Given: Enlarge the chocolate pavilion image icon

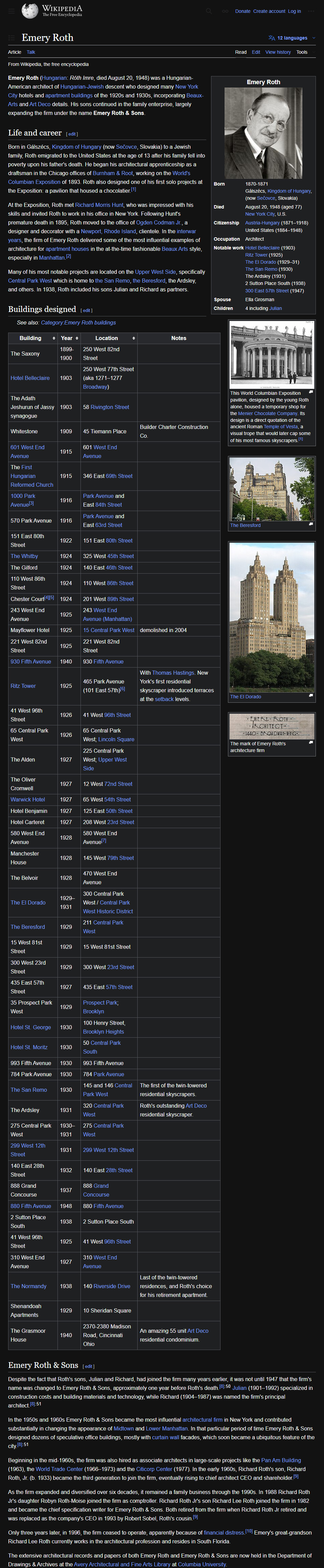Looking at the screenshot, I should point(310,392).
